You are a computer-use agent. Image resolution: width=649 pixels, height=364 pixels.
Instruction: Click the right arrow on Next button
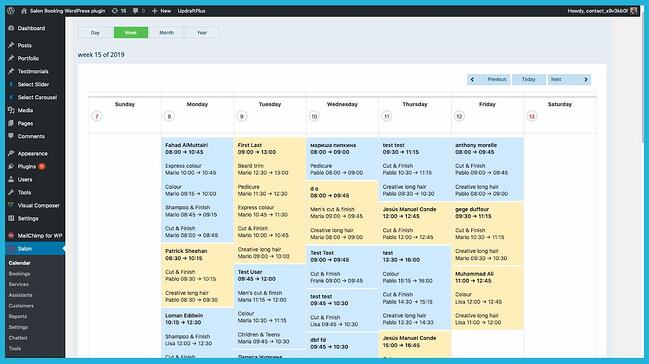click(x=586, y=80)
